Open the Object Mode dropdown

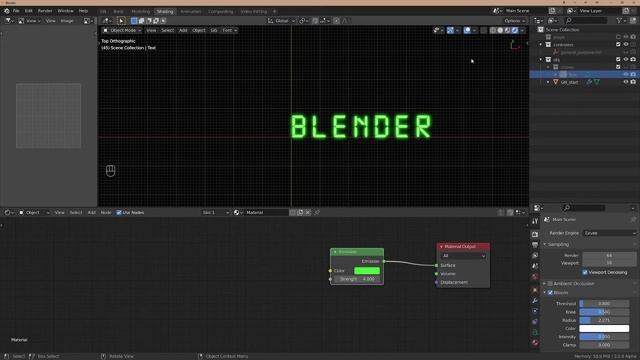pos(122,30)
